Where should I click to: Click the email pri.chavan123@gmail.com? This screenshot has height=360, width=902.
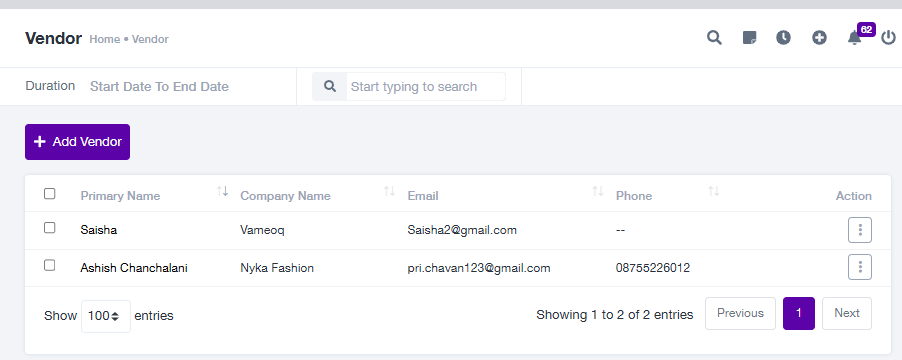(479, 268)
